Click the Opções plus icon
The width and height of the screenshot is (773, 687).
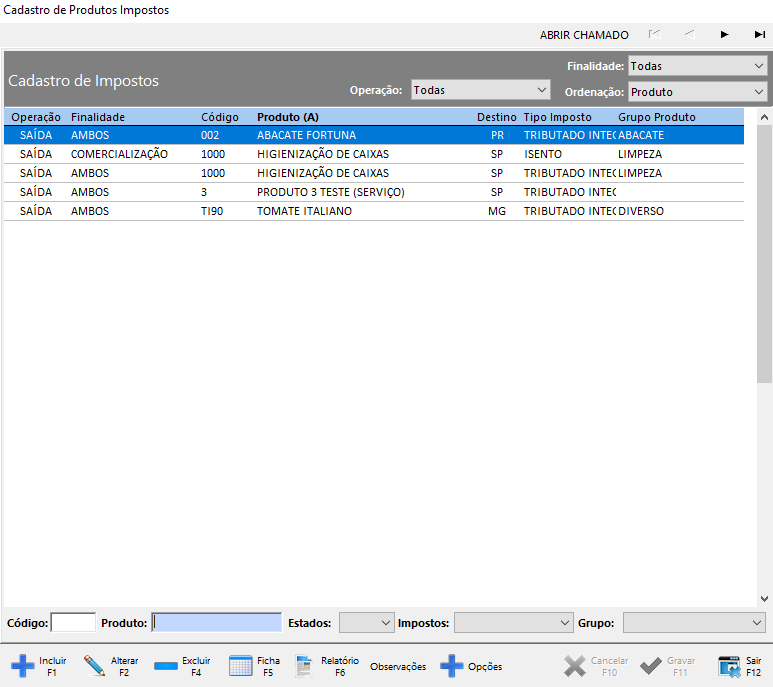452,666
